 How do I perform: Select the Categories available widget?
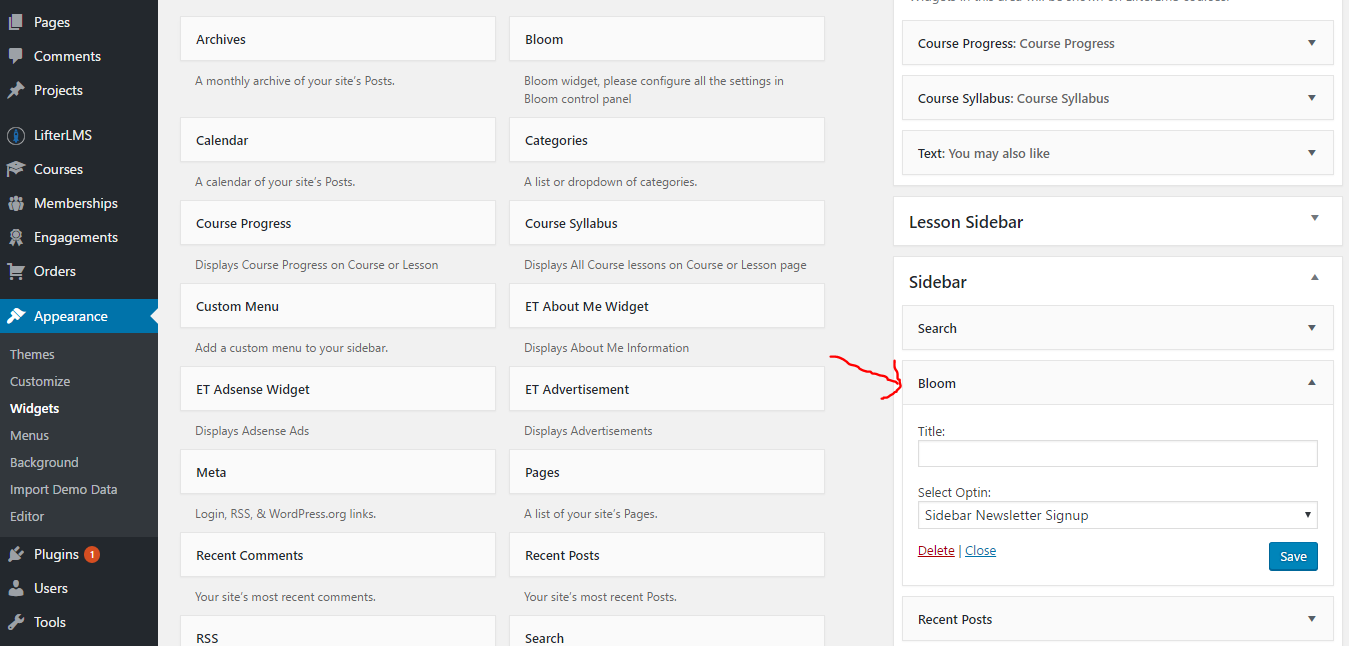click(667, 140)
